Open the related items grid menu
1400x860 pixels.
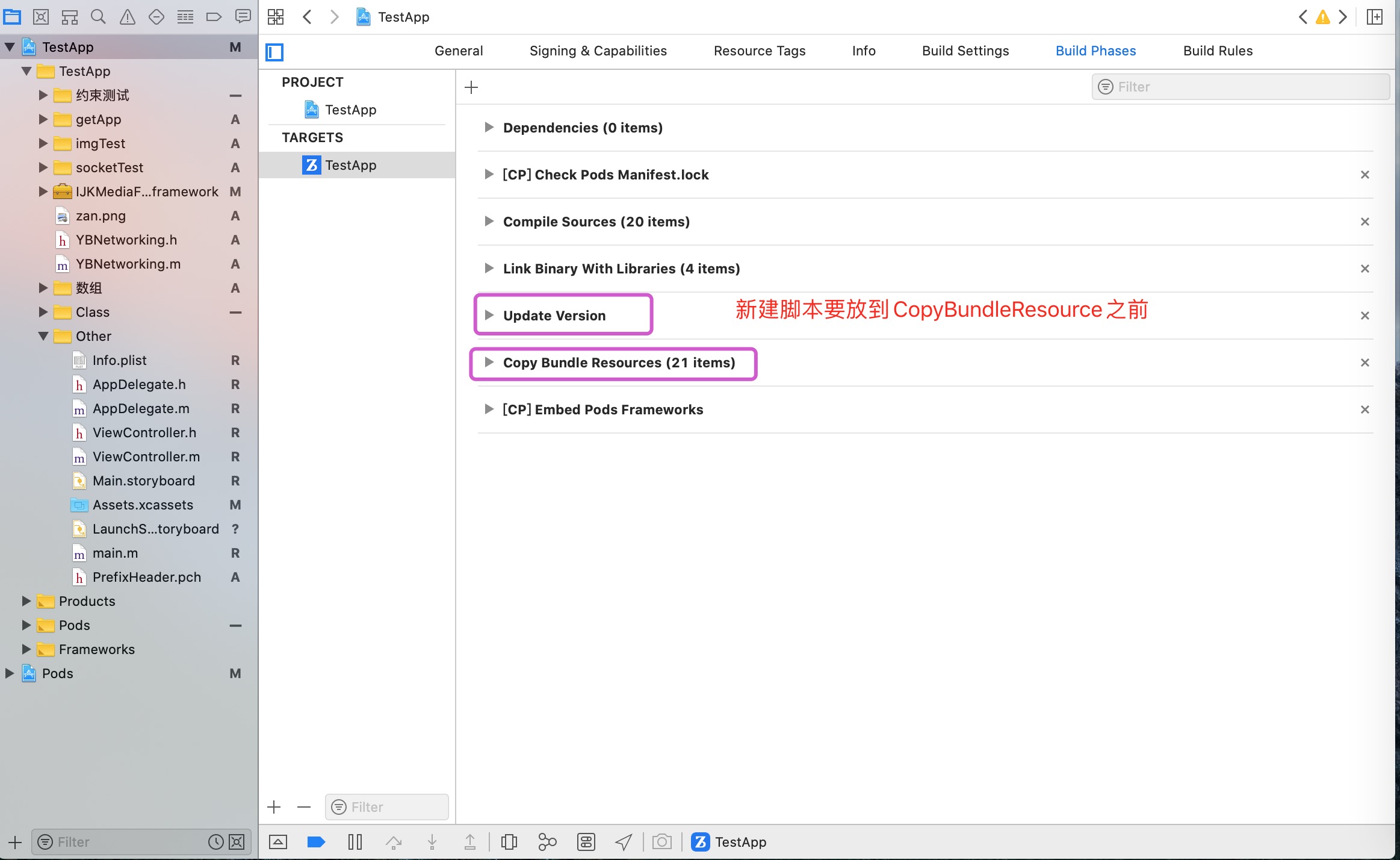pos(276,17)
